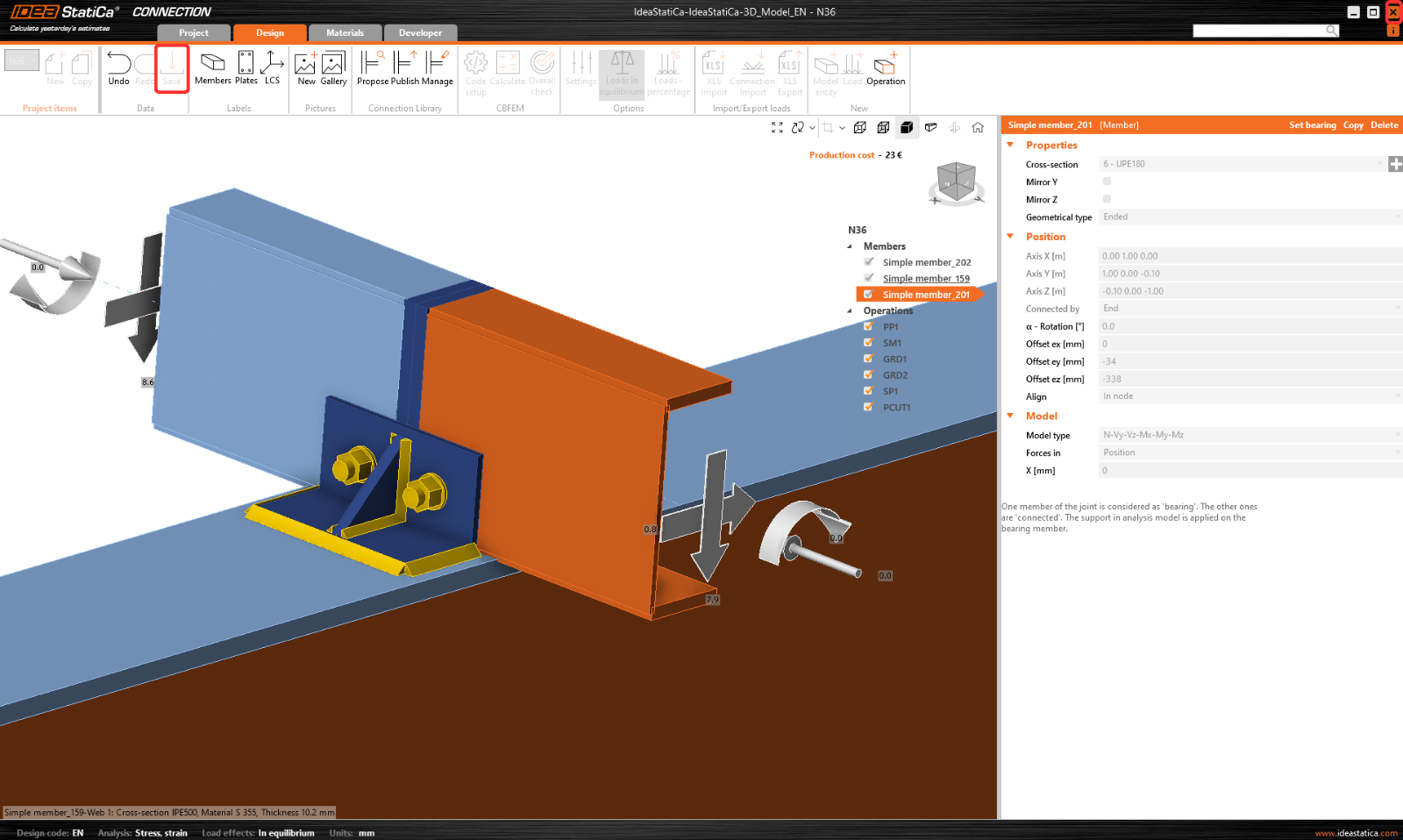Switch to the Materials tab

click(x=345, y=33)
